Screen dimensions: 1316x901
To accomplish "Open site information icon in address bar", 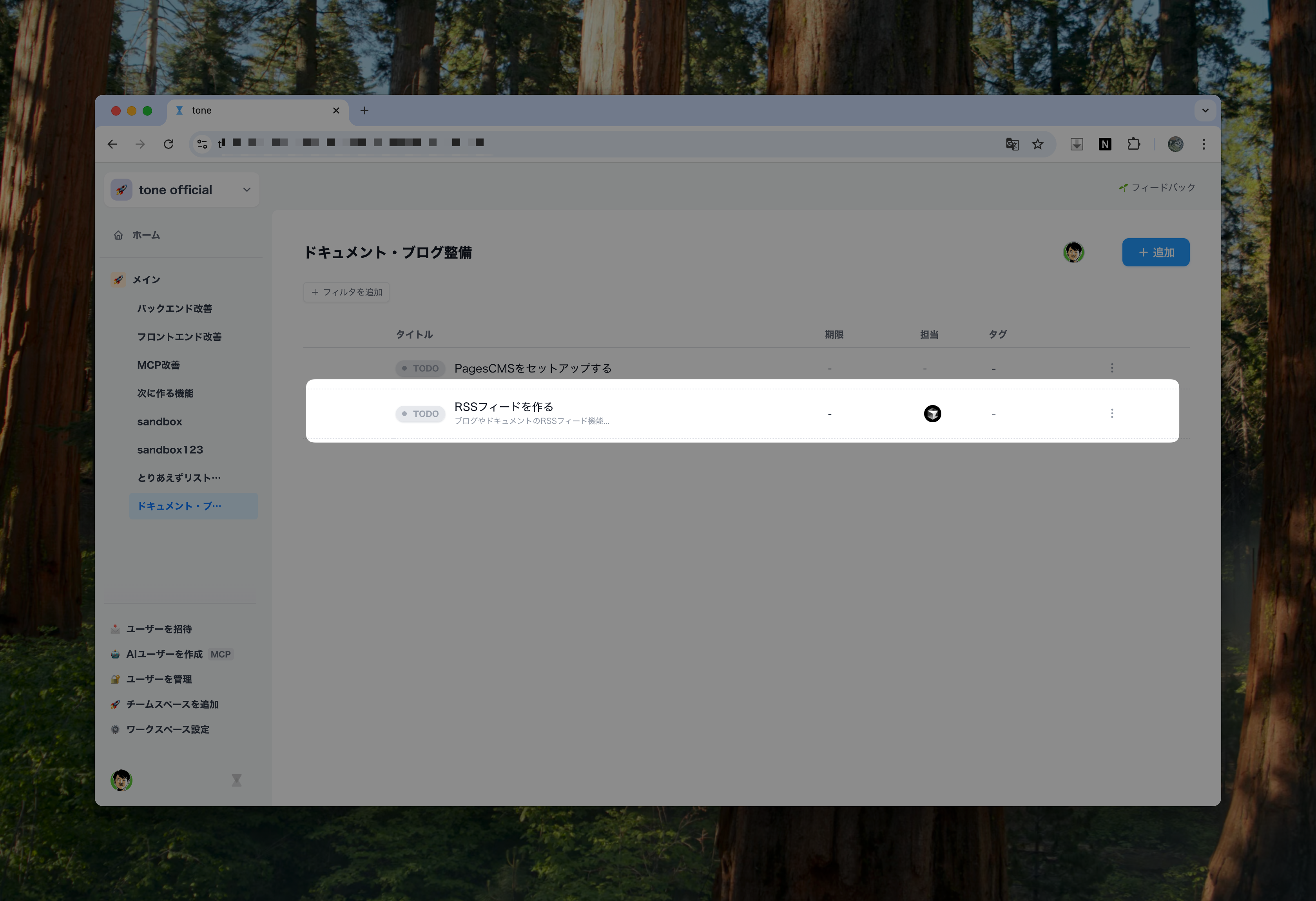I will 201,144.
